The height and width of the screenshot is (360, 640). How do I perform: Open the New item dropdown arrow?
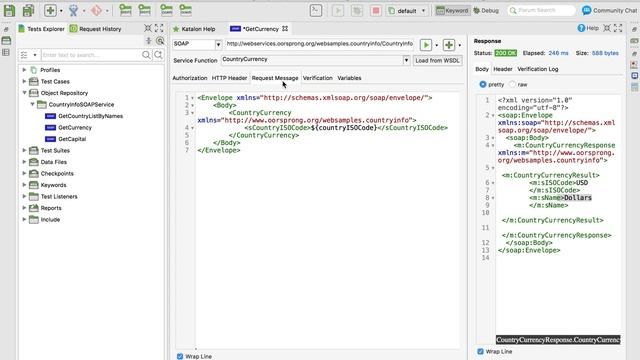pyautogui.click(x=61, y=11)
